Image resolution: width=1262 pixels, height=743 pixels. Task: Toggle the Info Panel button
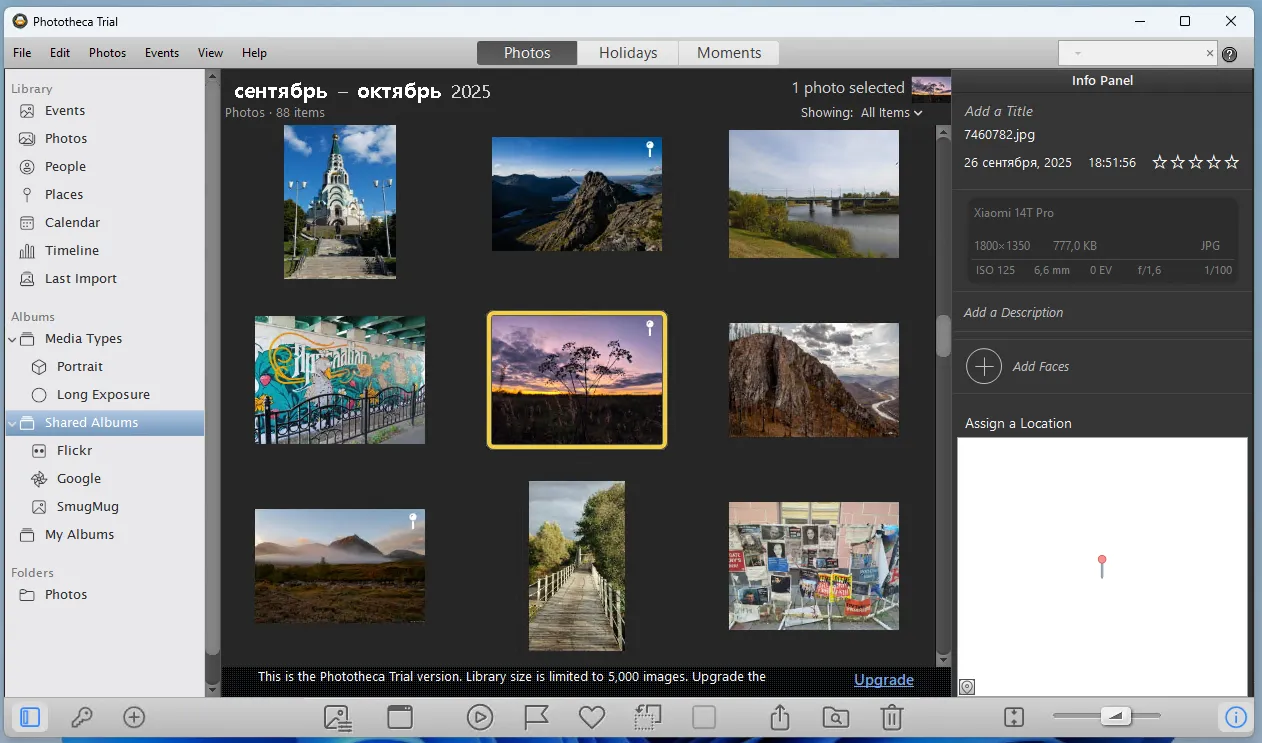(x=1236, y=717)
